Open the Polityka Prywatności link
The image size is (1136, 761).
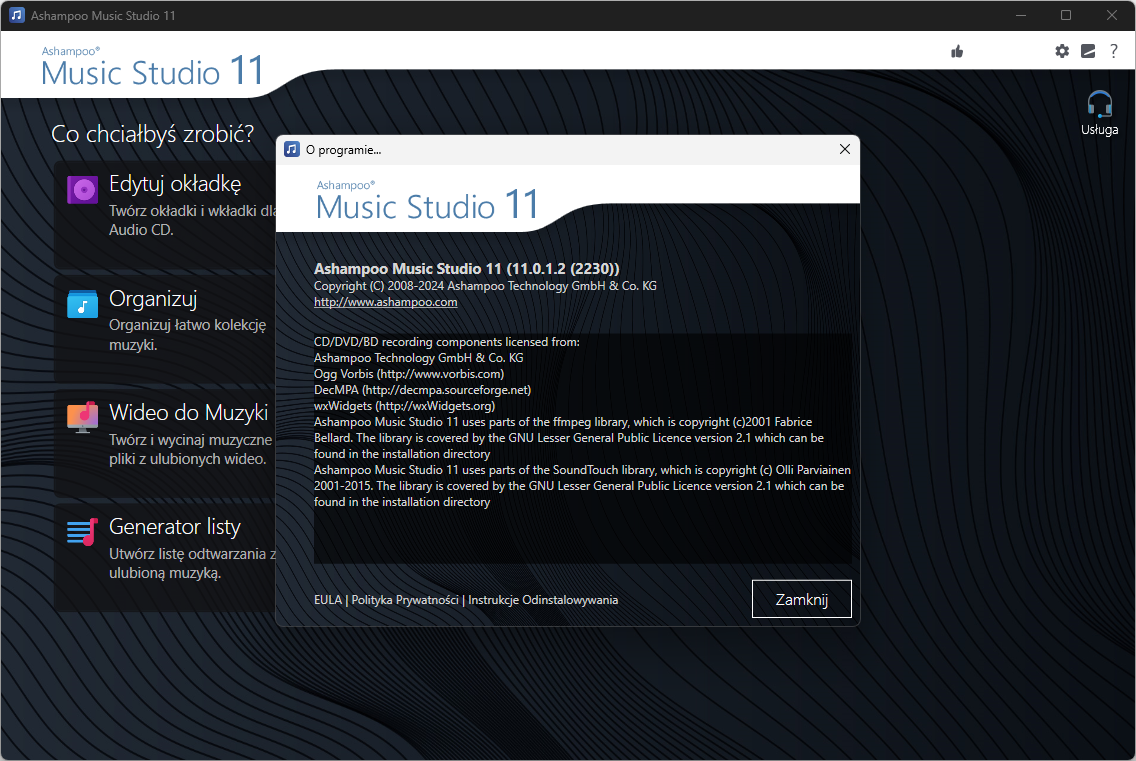click(x=405, y=600)
